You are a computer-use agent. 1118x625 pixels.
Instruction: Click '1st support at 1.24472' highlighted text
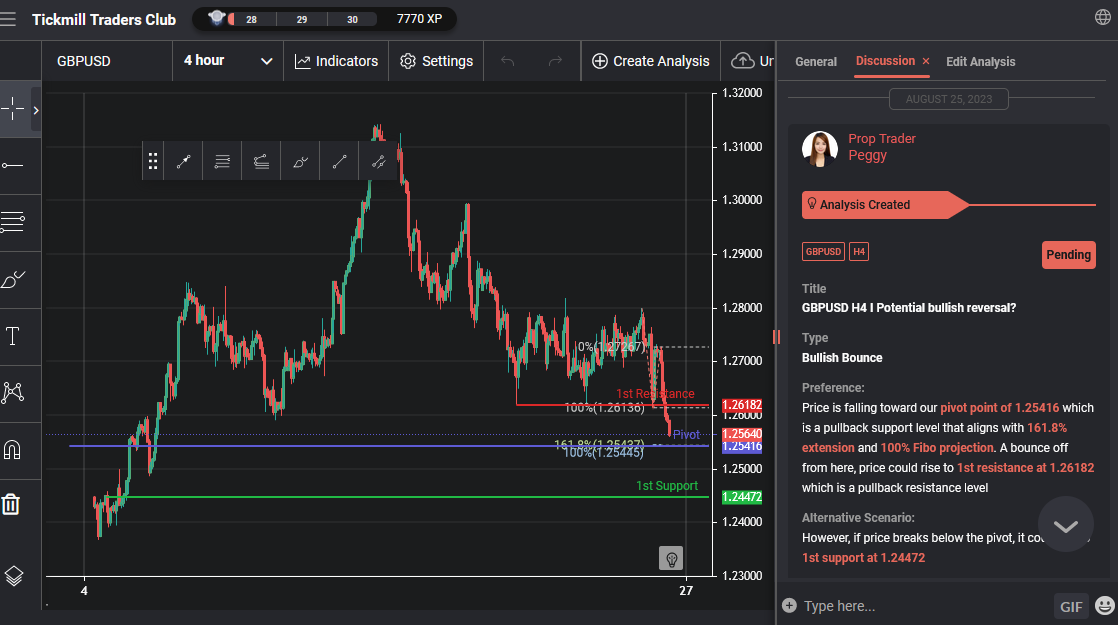pos(863,558)
